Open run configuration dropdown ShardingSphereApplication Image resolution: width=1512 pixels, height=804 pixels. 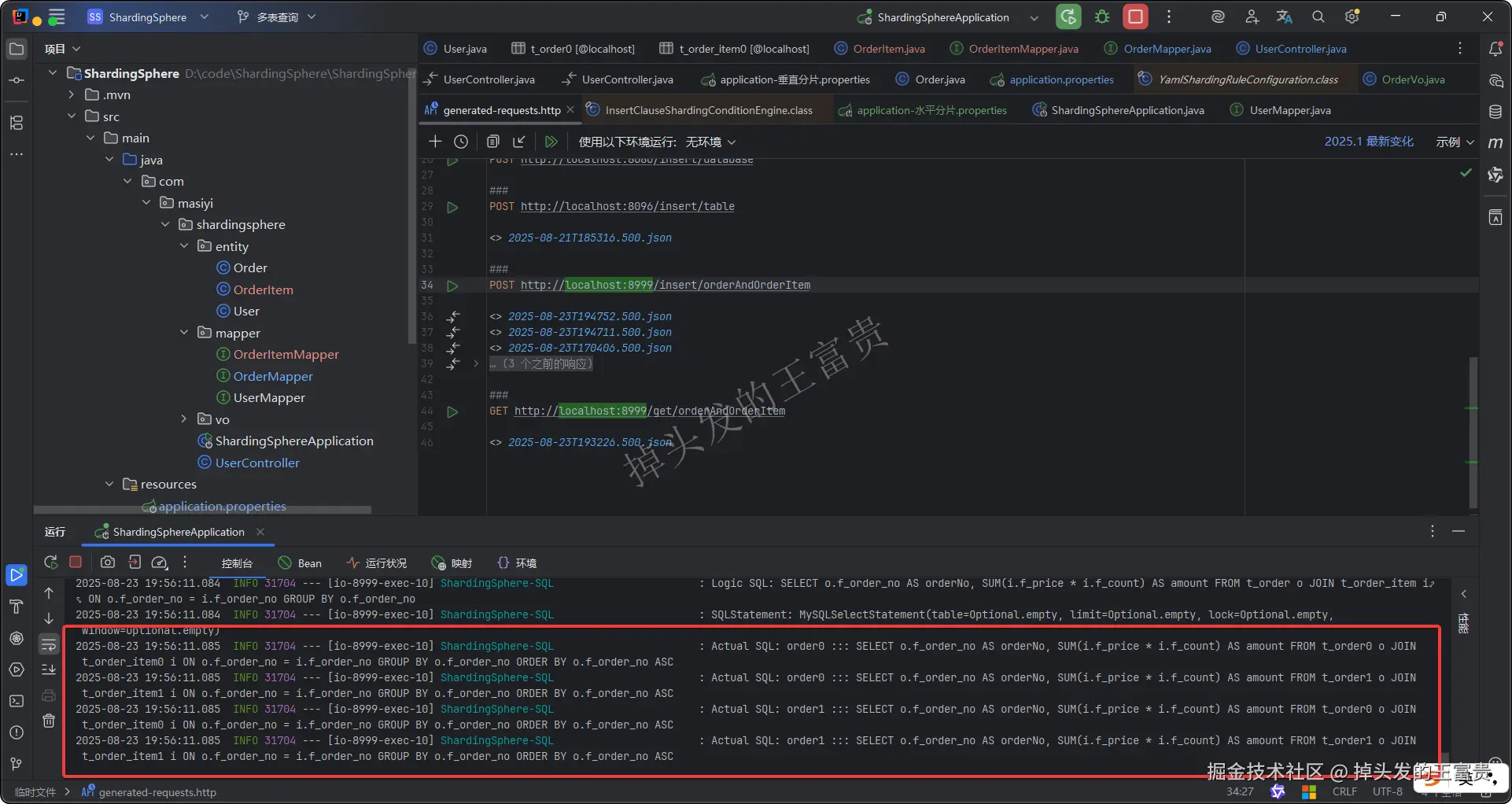(948, 17)
